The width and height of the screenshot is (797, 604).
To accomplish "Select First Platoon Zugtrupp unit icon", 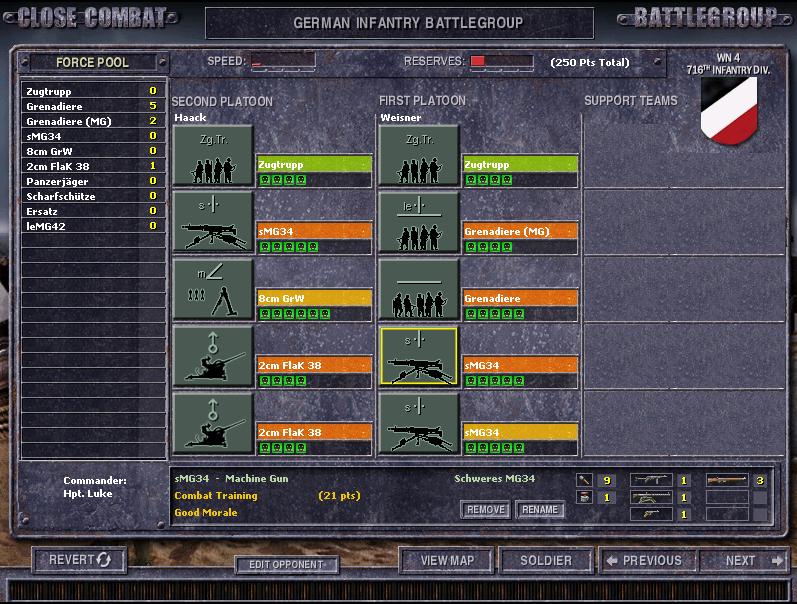I will (419, 156).
